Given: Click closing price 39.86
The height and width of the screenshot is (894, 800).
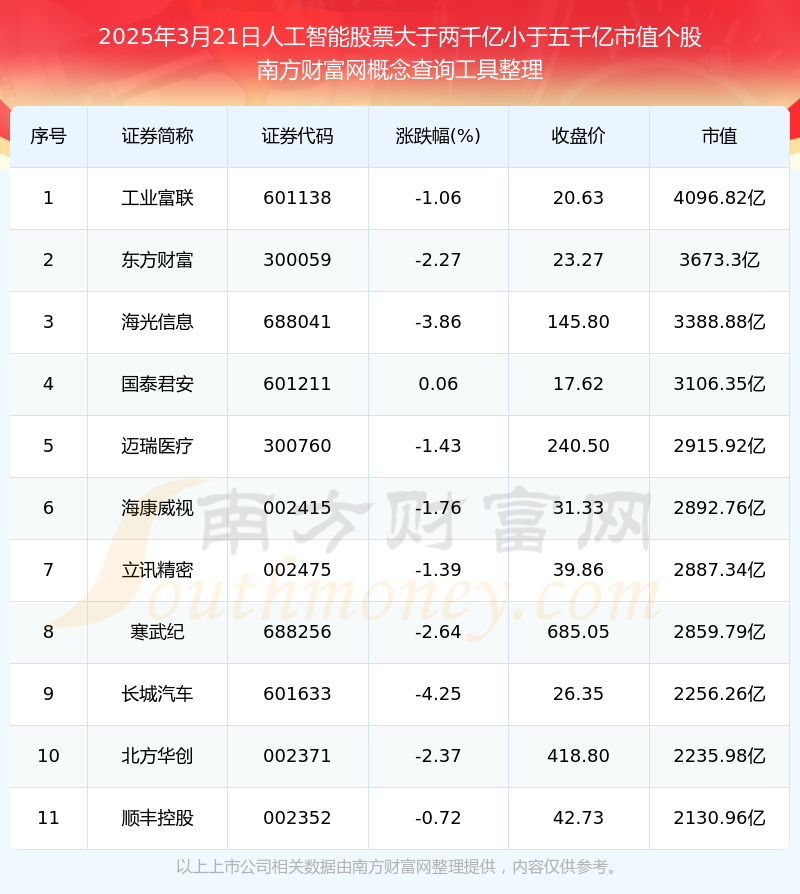Looking at the screenshot, I should click(x=578, y=570).
